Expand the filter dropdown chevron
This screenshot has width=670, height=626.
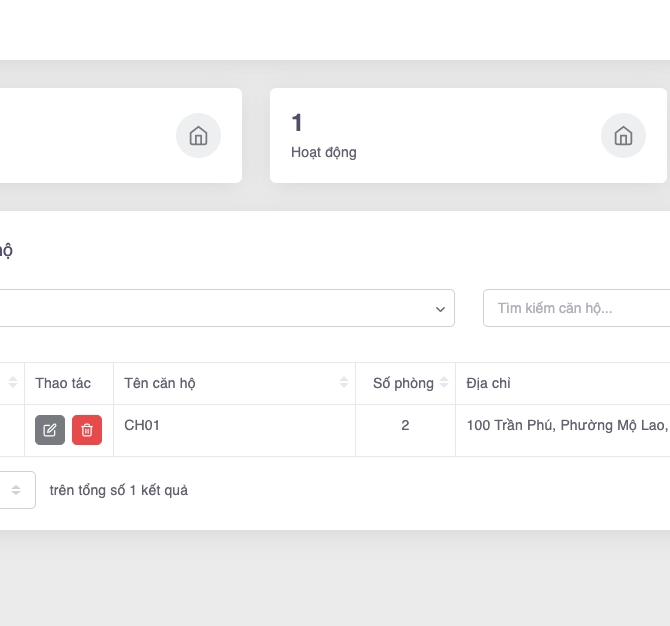click(440, 309)
